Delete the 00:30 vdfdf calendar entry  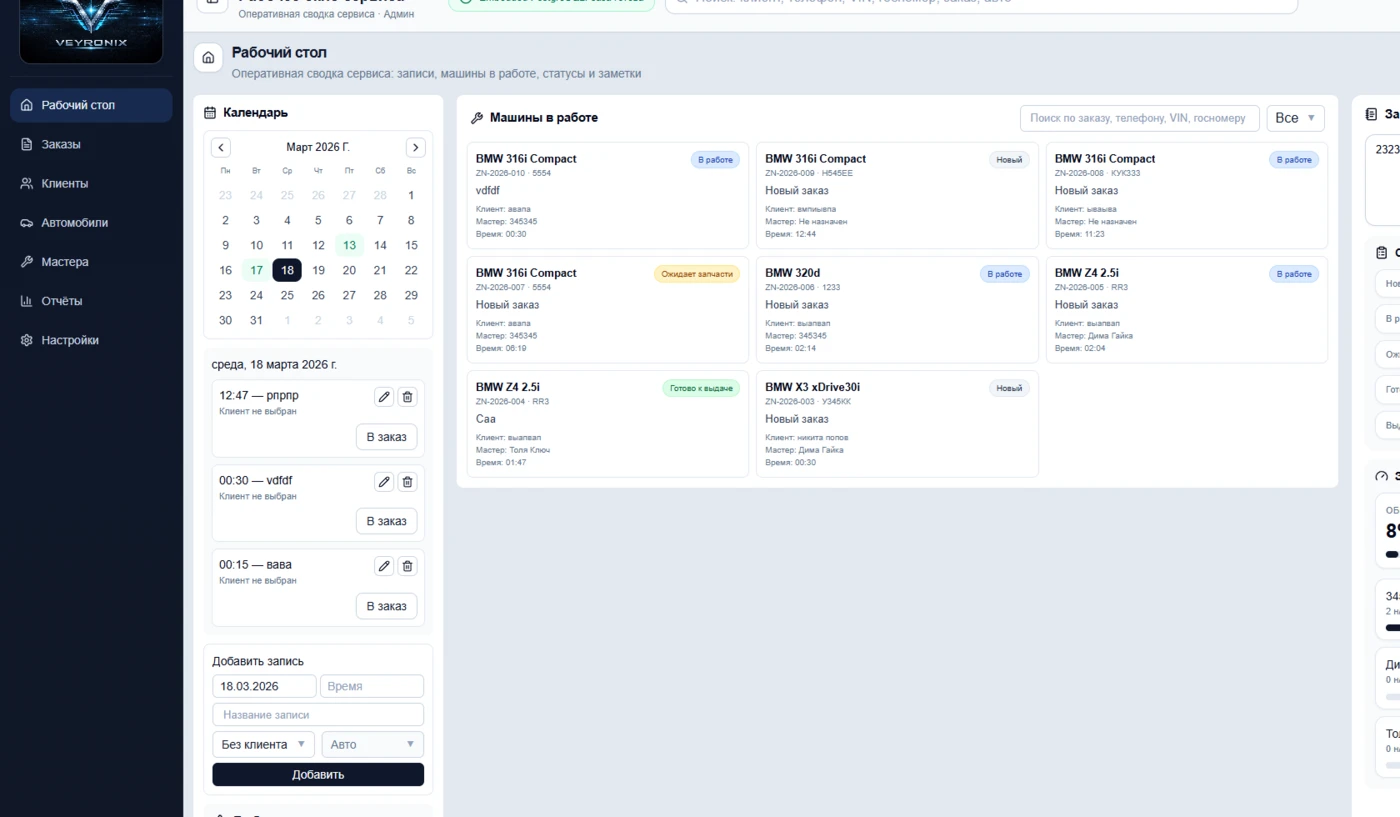(x=407, y=482)
